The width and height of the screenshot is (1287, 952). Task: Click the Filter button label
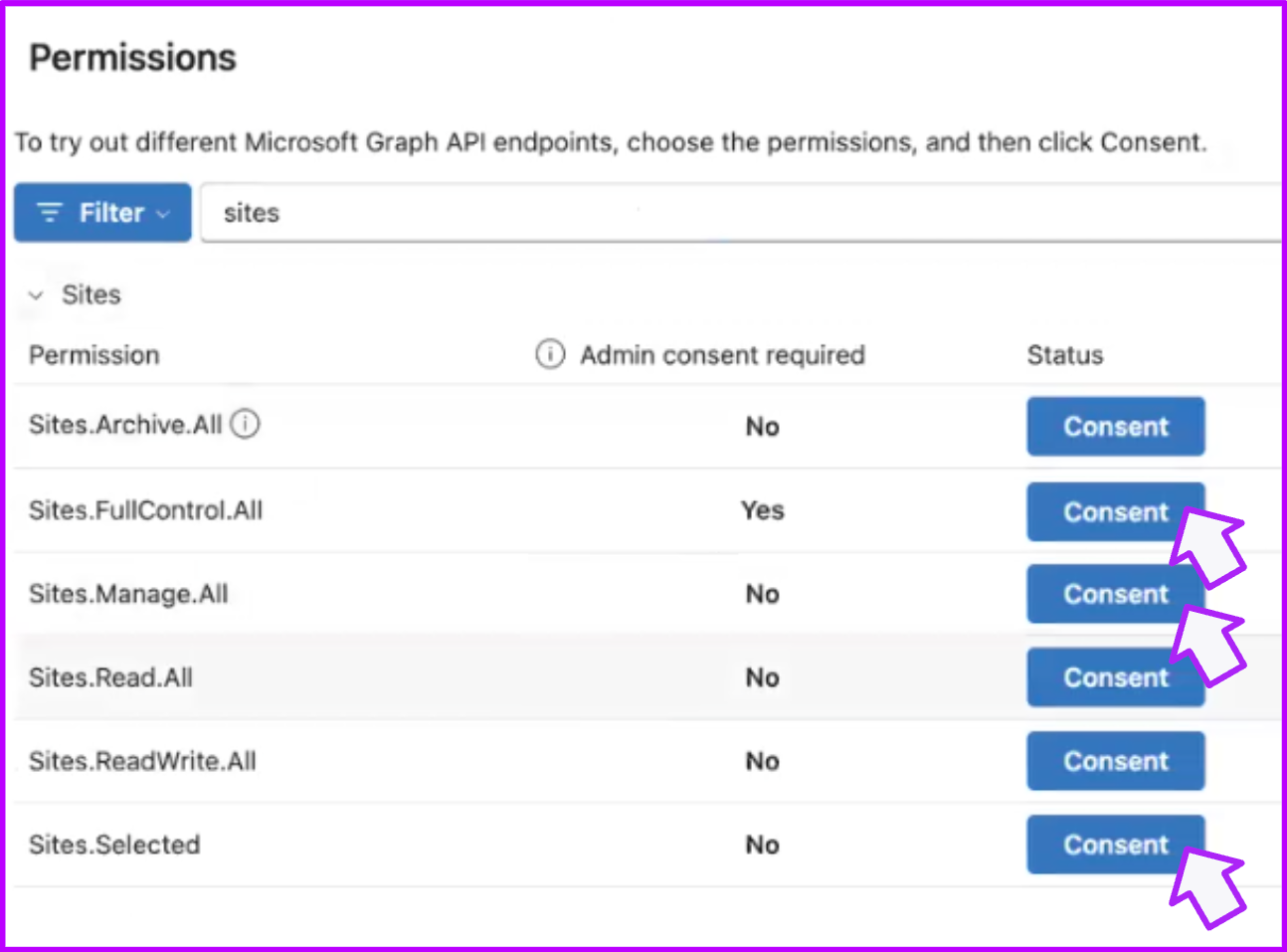coord(111,213)
